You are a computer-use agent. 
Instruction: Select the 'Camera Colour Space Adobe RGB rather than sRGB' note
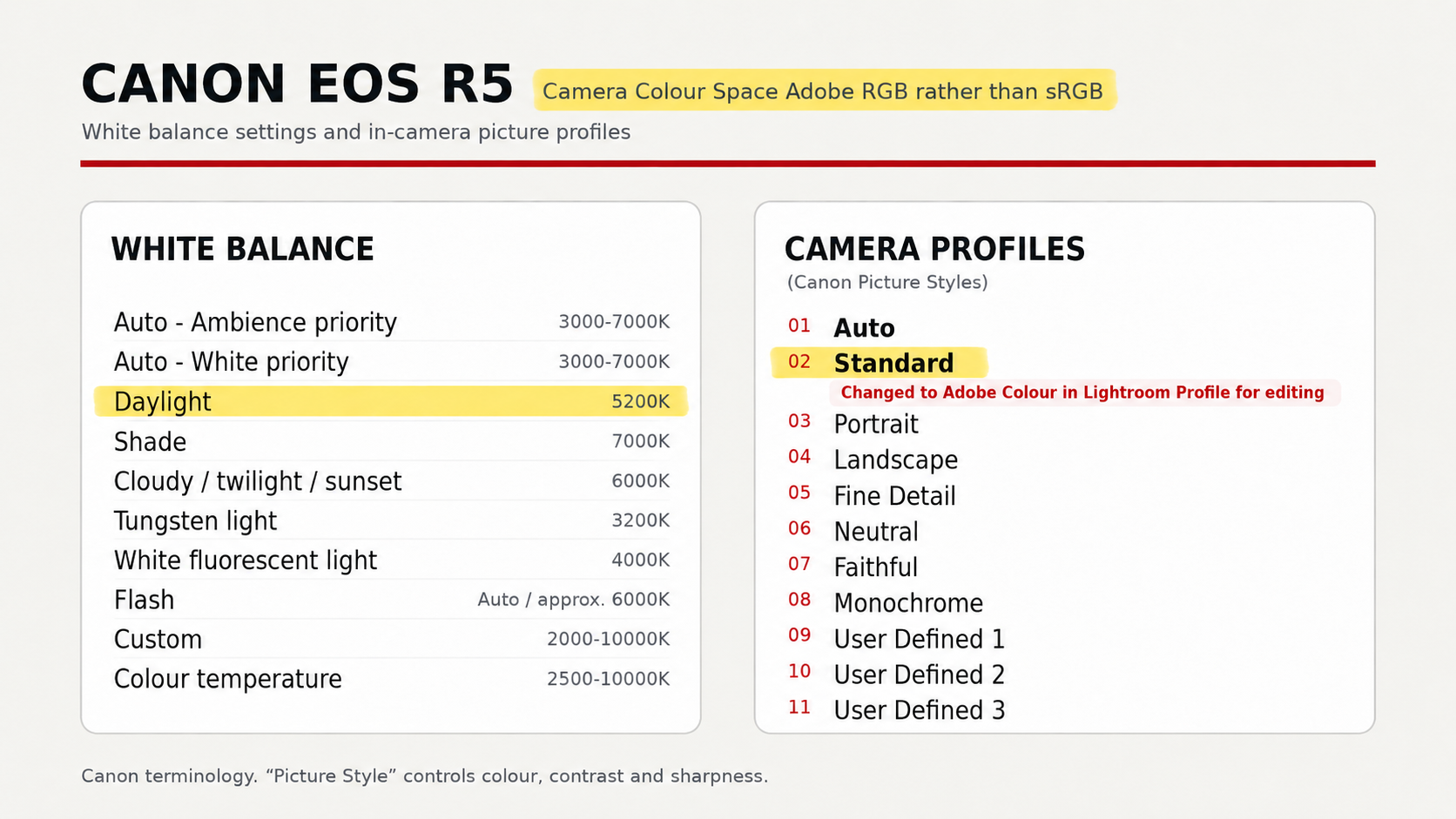[x=824, y=91]
